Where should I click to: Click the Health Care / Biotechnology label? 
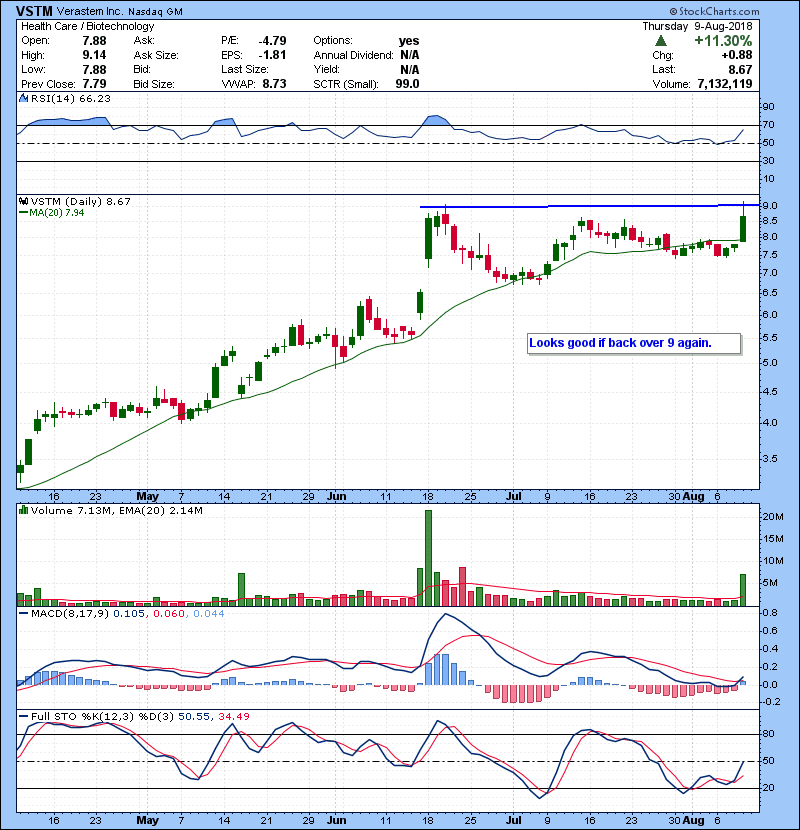[x=88, y=26]
